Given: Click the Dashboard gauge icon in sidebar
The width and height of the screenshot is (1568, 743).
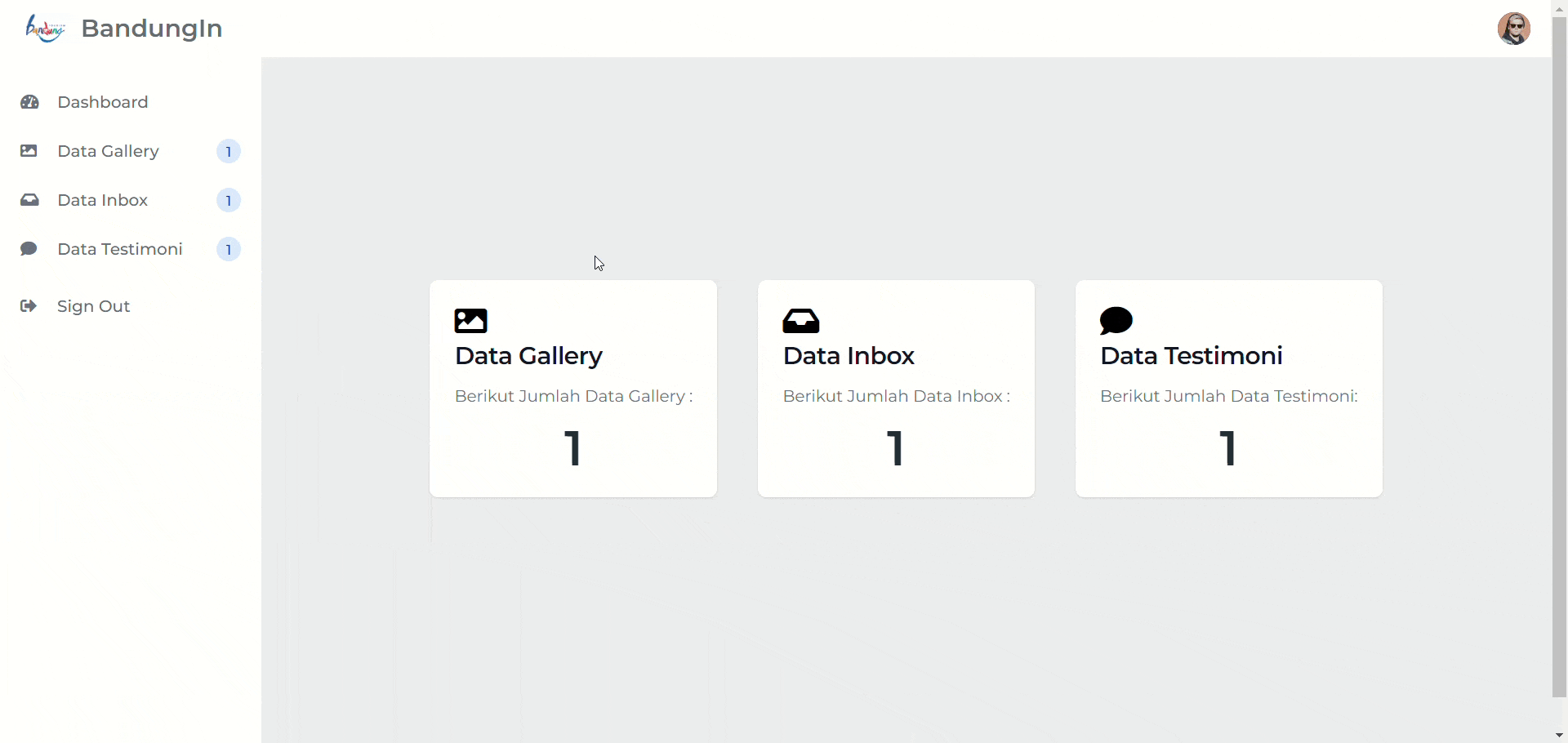Looking at the screenshot, I should click(x=29, y=102).
